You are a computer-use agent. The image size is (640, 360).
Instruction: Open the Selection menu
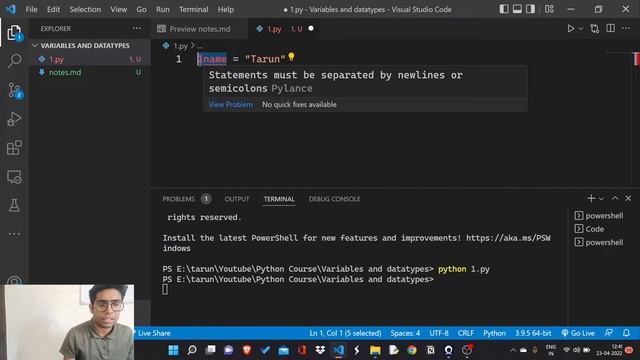[85, 9]
